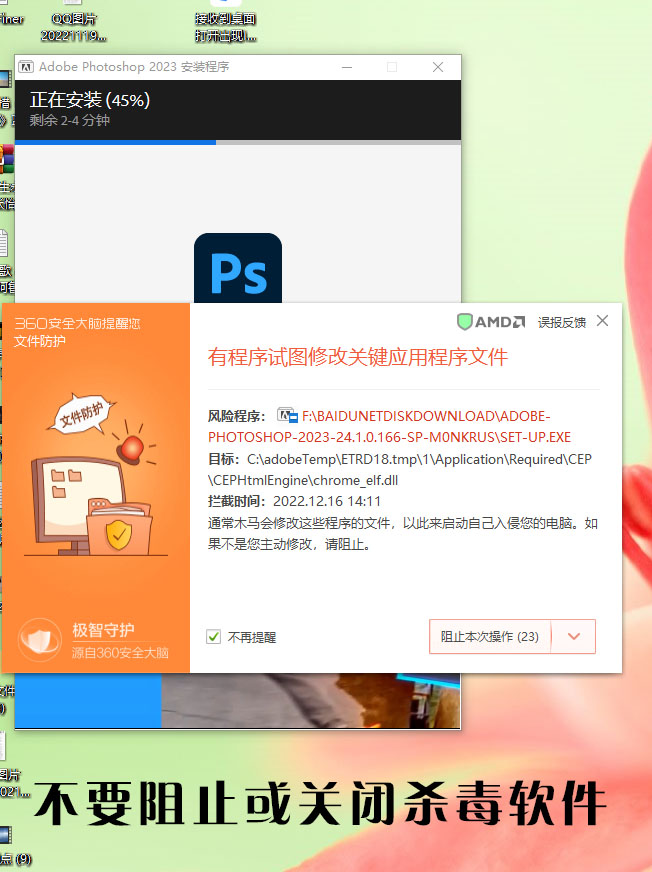The height and width of the screenshot is (872, 652).
Task: Close the Adobe Photoshop 2023 installer window
Action: pos(438,67)
